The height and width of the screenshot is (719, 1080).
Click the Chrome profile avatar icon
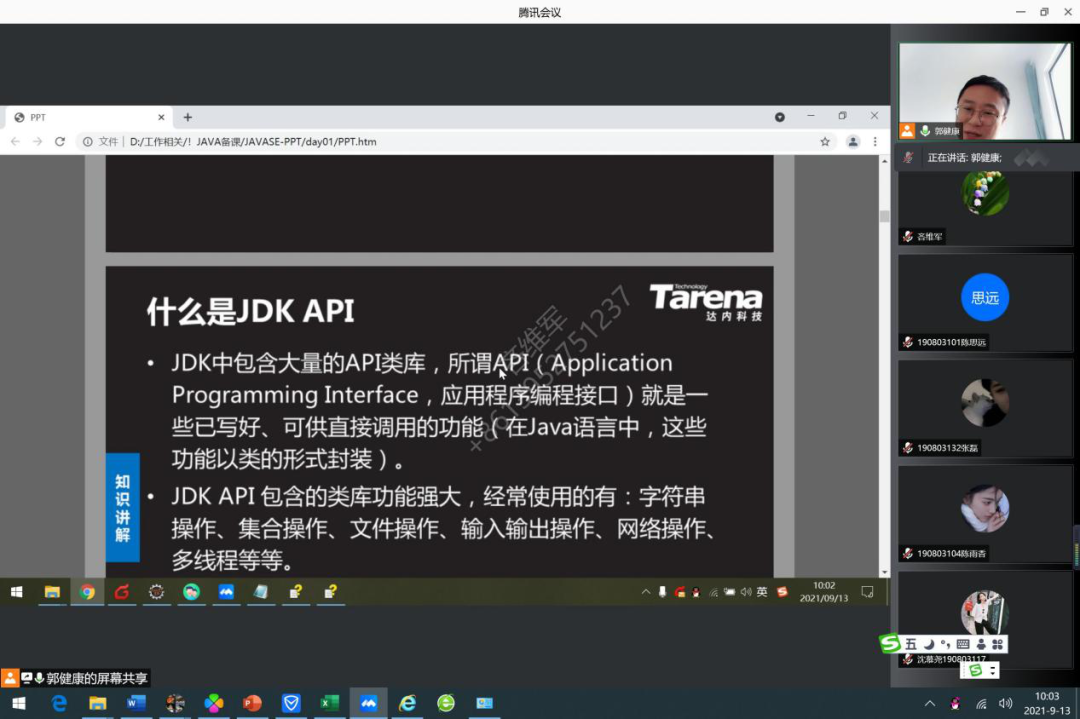pos(853,142)
